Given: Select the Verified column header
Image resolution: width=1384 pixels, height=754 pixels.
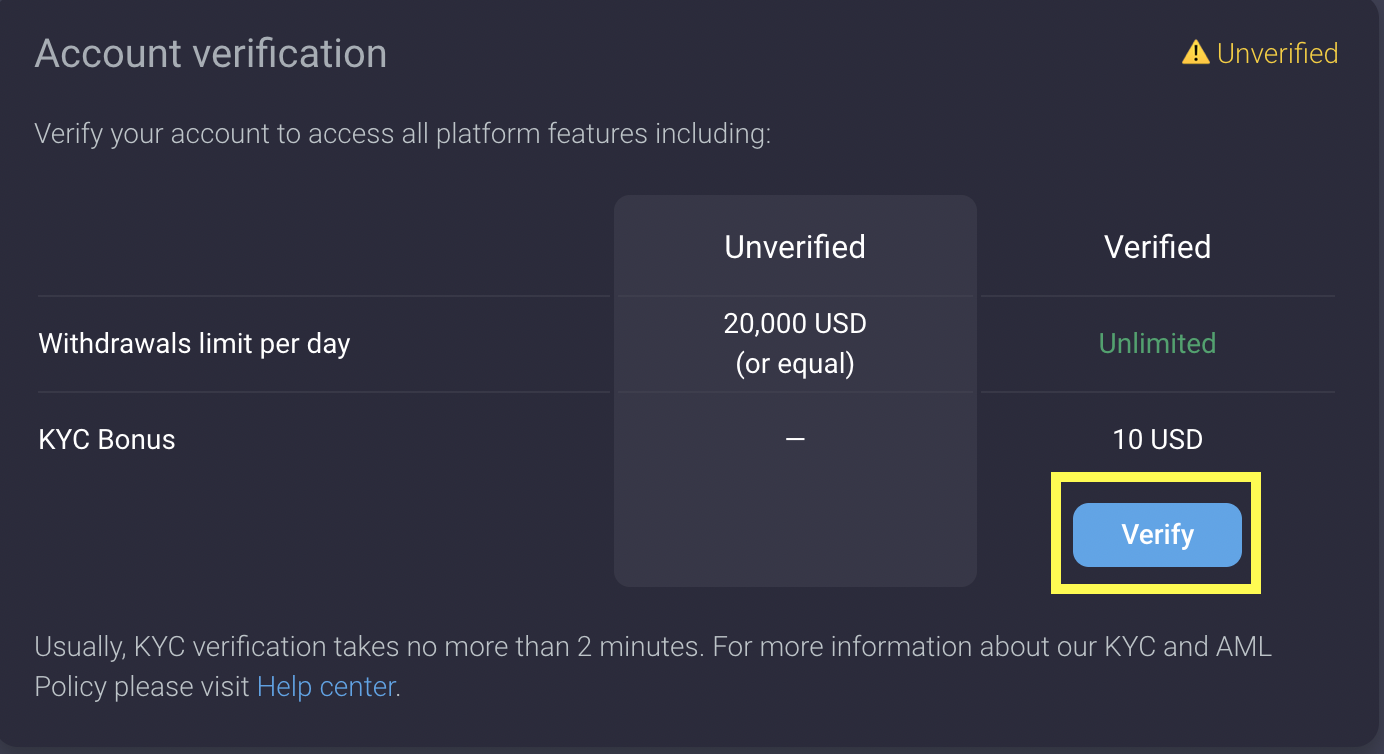Looking at the screenshot, I should tap(1157, 247).
